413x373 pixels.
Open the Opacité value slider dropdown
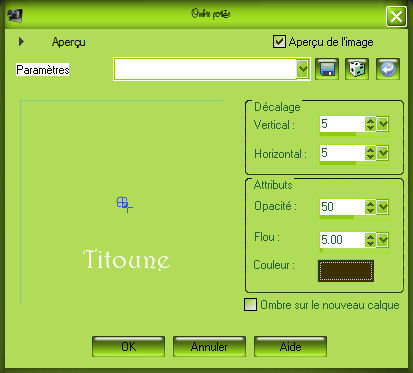coord(383,207)
